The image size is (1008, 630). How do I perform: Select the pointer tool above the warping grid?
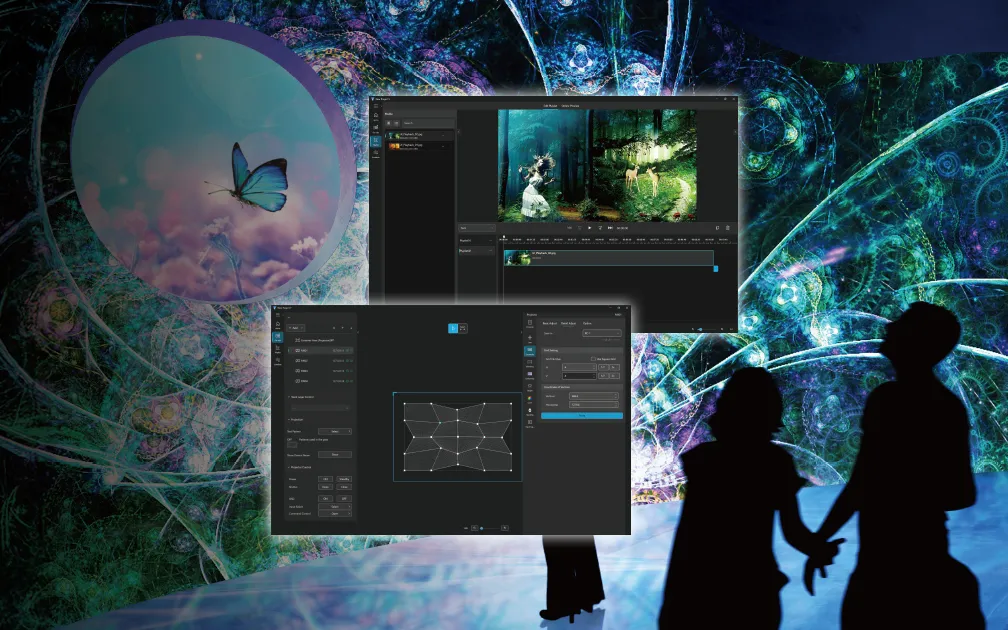point(452,328)
